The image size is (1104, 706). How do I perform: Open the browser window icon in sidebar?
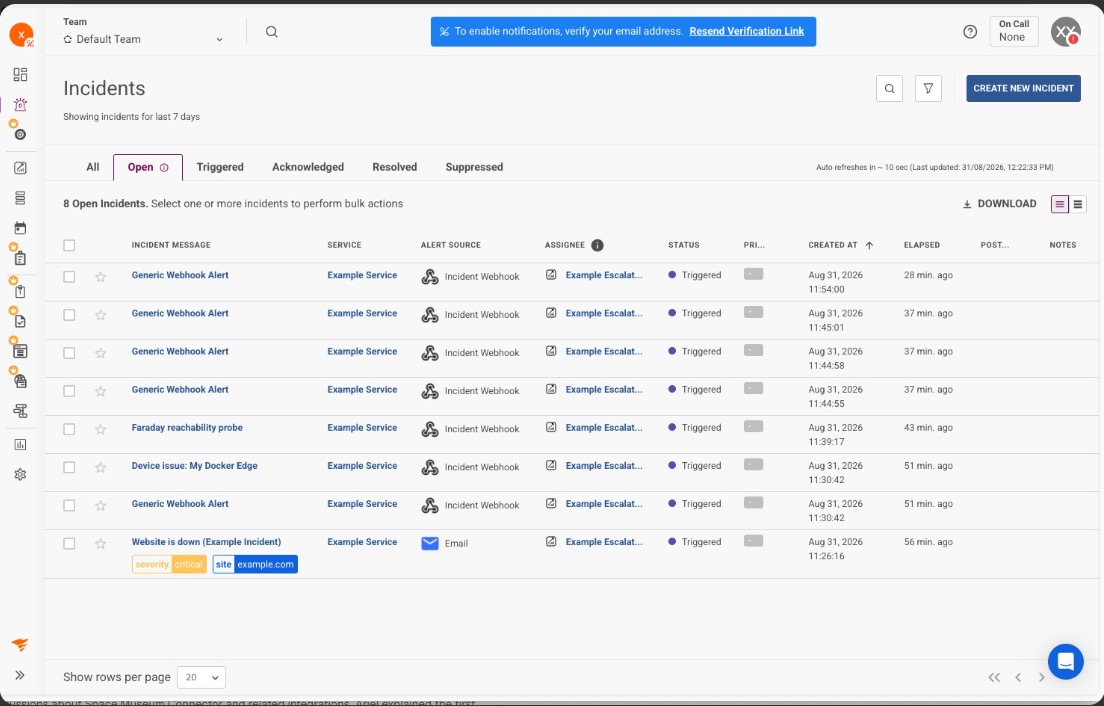coord(20,351)
